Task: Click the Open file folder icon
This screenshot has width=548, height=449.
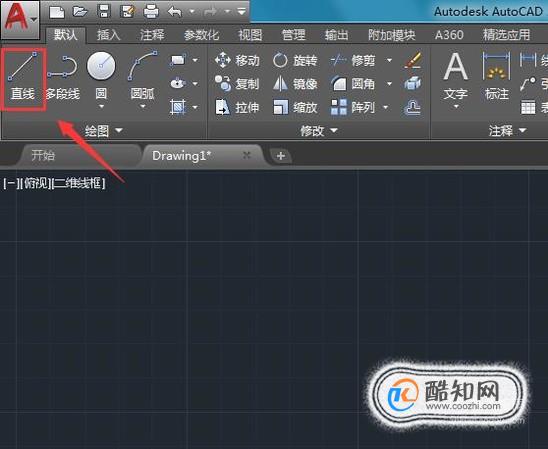Action: 80,12
